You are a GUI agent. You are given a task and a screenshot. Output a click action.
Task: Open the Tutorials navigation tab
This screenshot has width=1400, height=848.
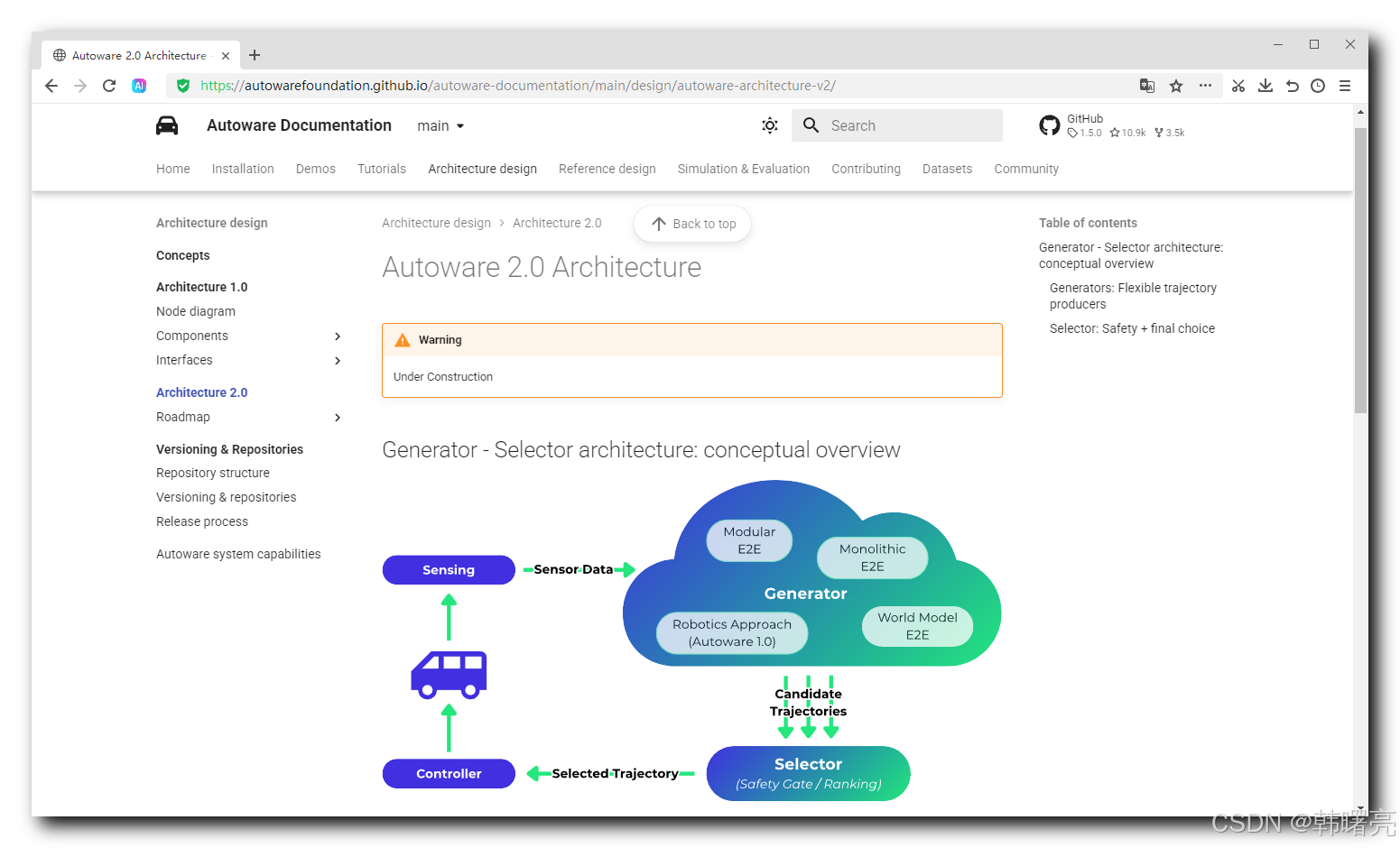[x=382, y=169]
